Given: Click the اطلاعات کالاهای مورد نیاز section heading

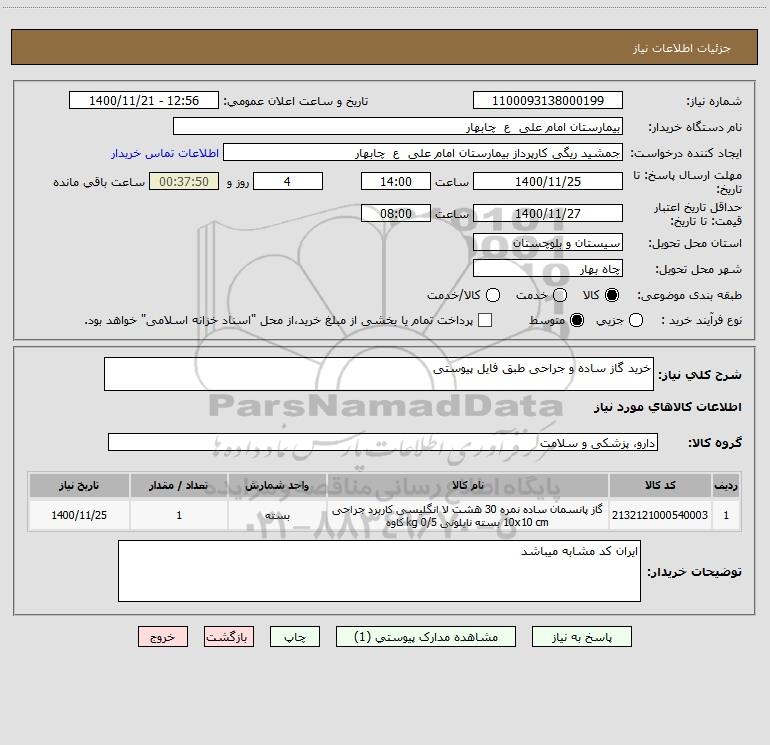Looking at the screenshot, I should tap(667, 407).
